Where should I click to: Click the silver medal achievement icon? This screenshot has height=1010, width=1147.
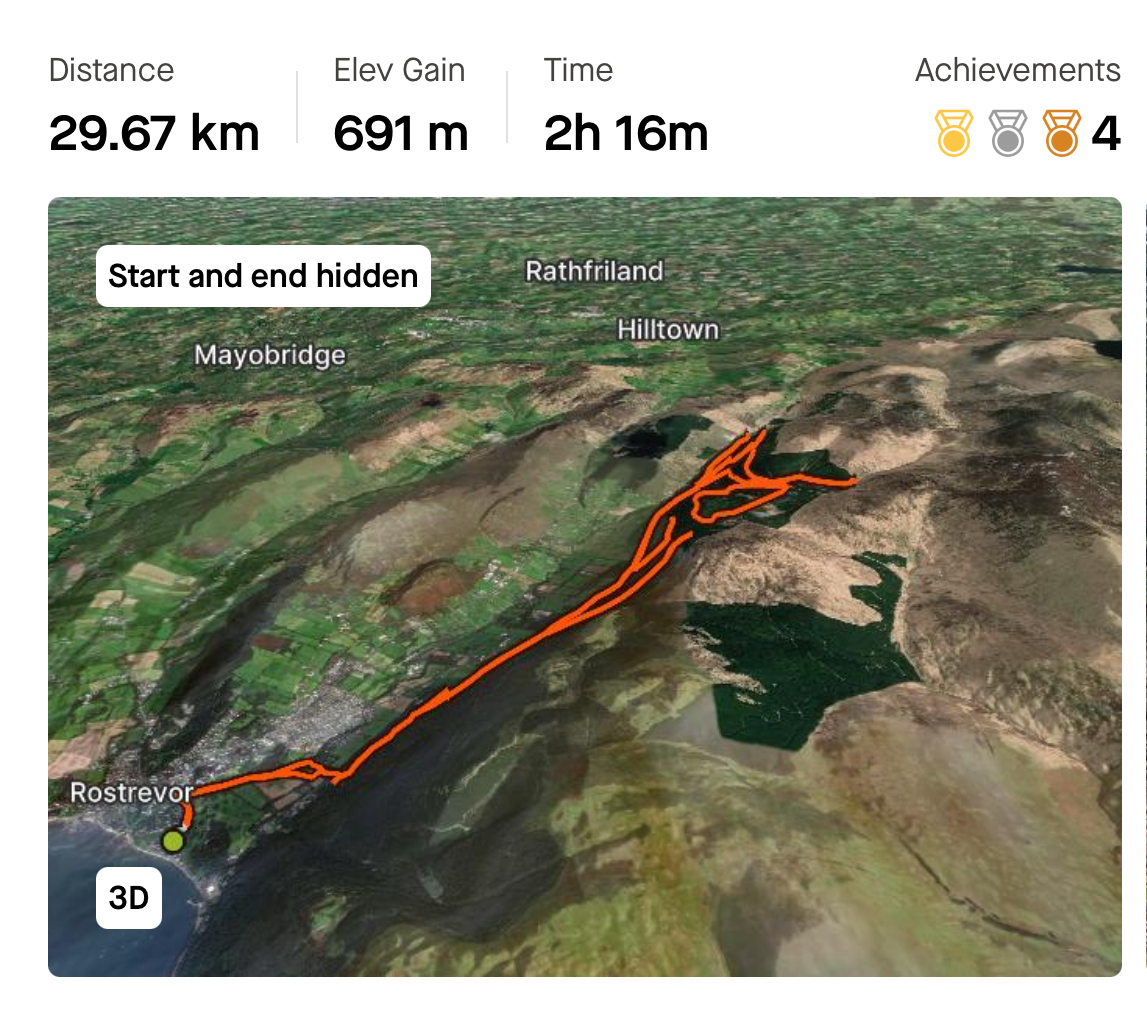pos(1007,133)
